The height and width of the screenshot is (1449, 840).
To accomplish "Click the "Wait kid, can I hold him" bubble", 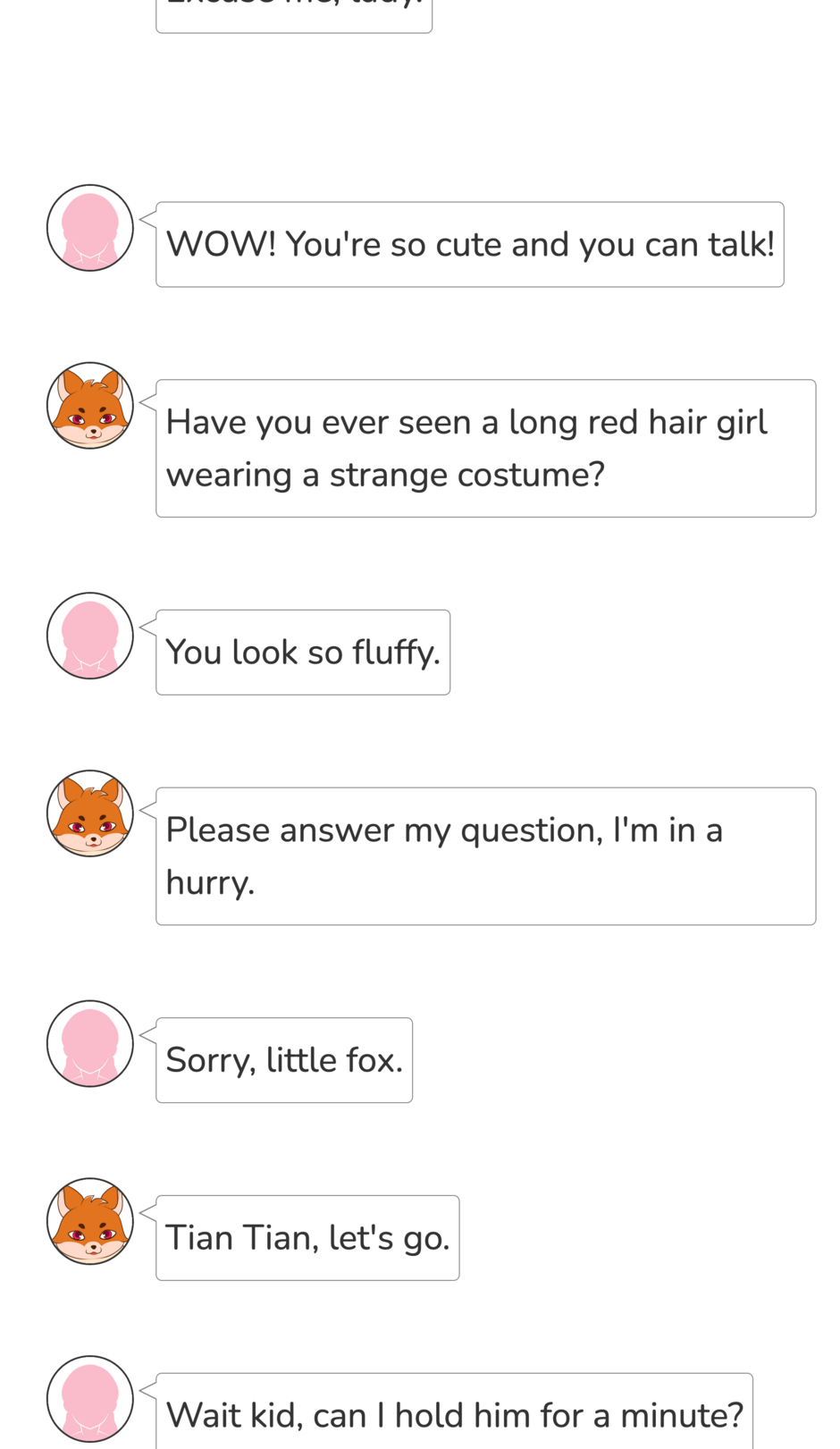I will pos(454,1414).
